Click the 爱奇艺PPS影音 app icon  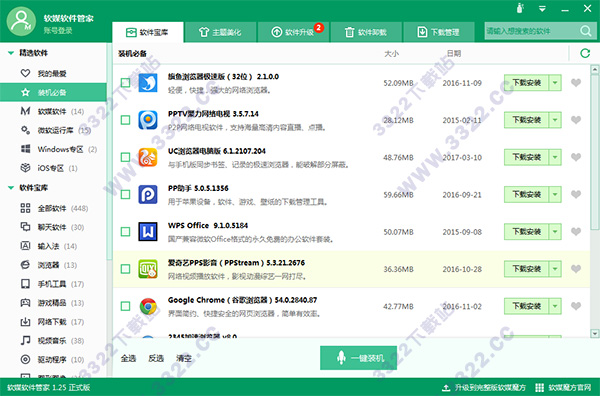pos(148,269)
